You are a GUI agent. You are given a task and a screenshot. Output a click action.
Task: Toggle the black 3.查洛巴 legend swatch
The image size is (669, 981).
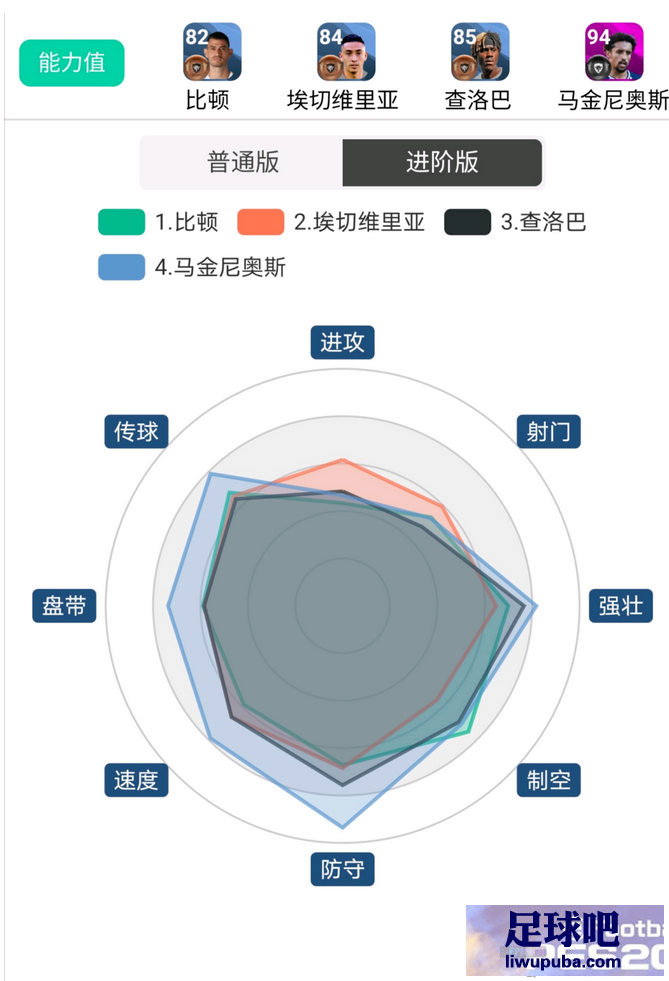(467, 222)
